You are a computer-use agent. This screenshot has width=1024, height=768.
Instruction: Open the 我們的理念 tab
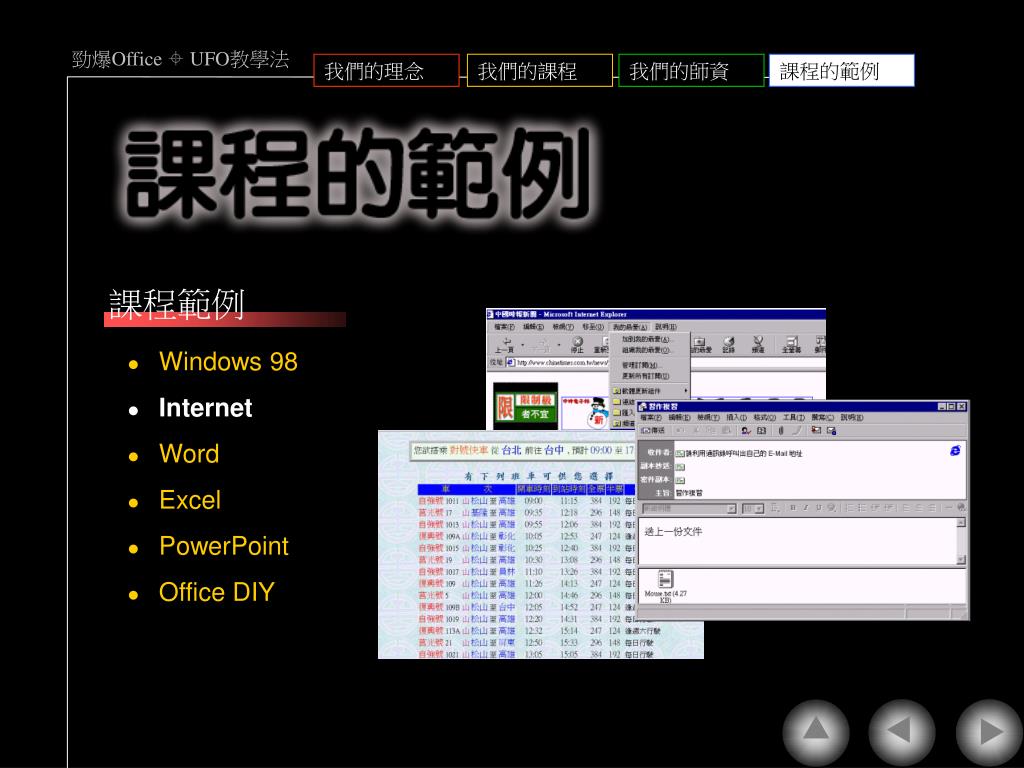(x=386, y=71)
